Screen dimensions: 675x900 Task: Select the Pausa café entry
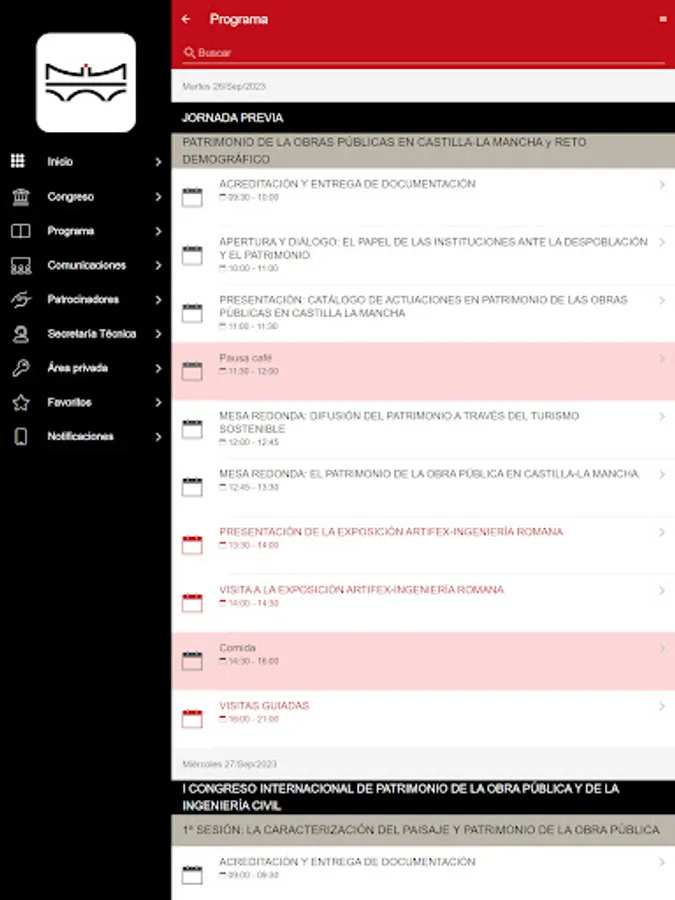pos(423,371)
